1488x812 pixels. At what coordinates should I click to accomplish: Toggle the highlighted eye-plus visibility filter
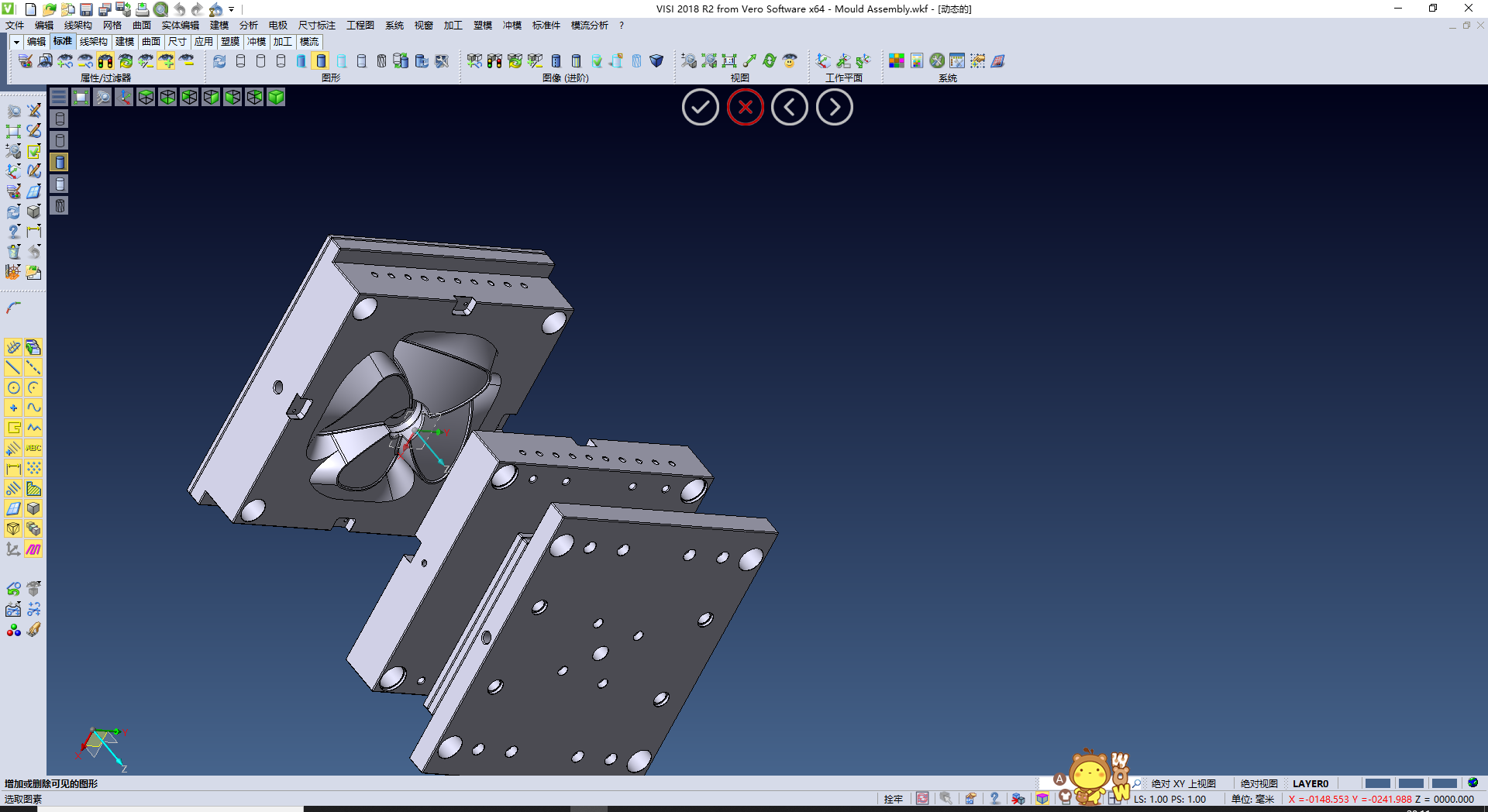167,61
